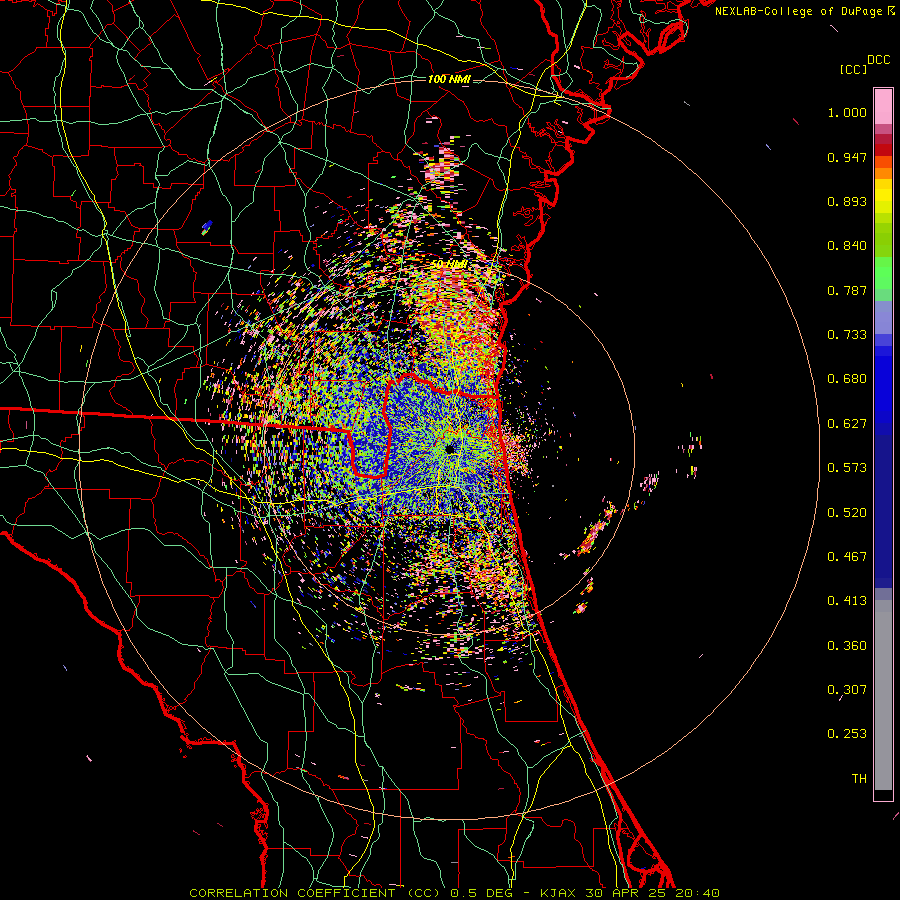Click the 0.787 color scale value
This screenshot has width=900, height=900.
tap(847, 290)
